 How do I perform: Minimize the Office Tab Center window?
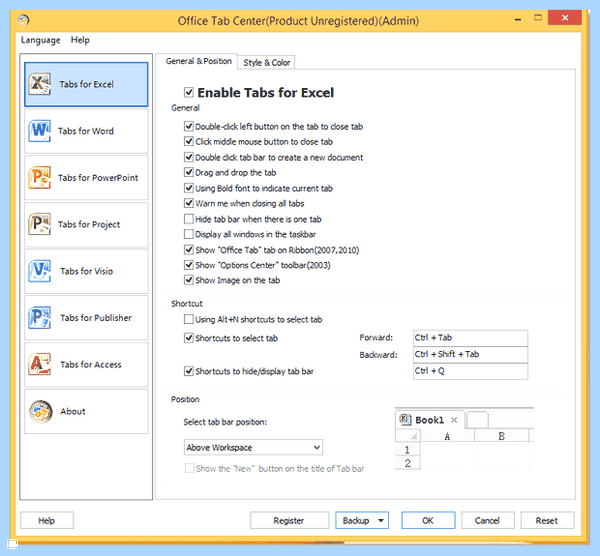pyautogui.click(x=518, y=19)
